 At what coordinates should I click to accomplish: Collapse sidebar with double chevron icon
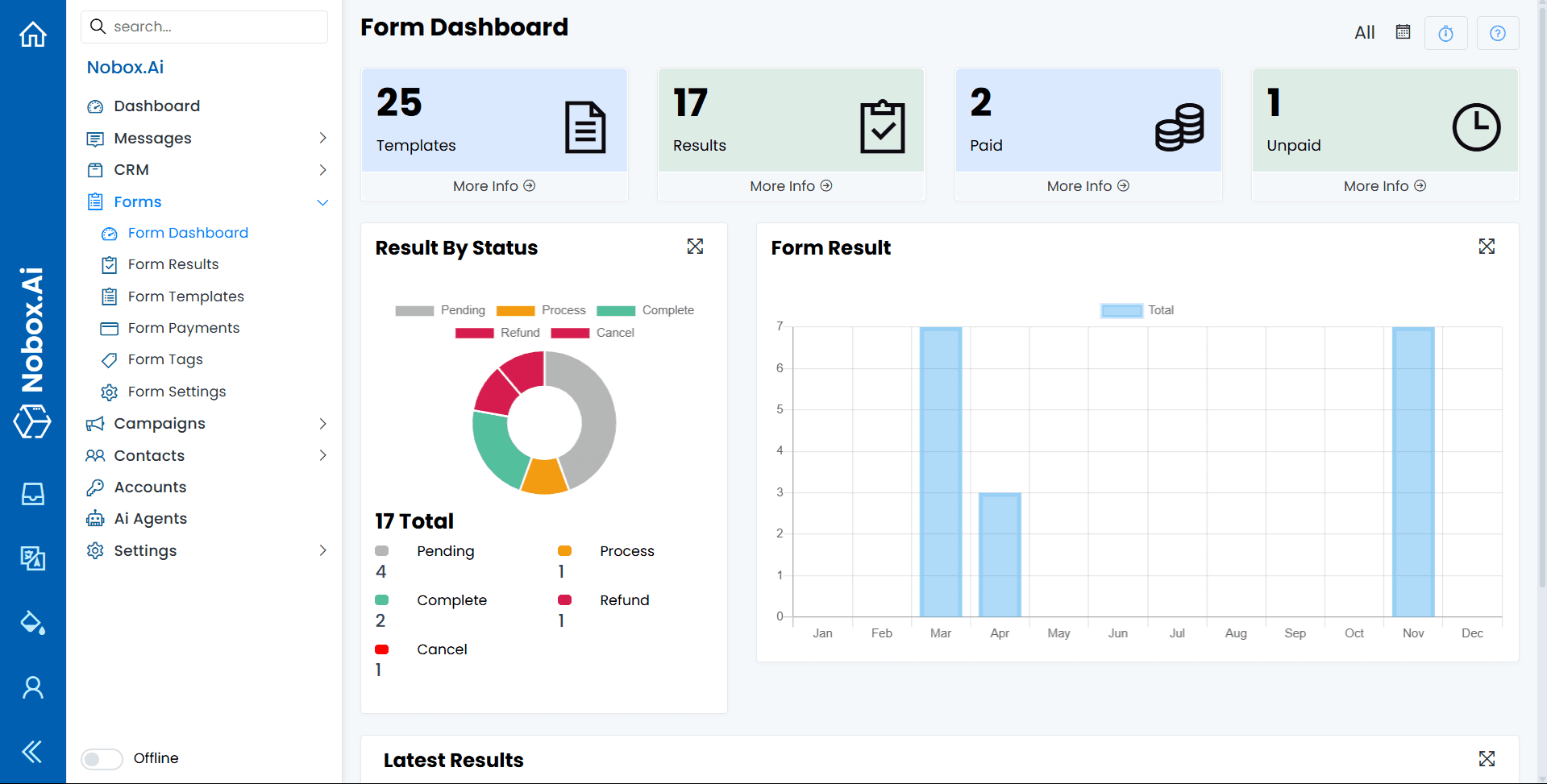[x=33, y=752]
